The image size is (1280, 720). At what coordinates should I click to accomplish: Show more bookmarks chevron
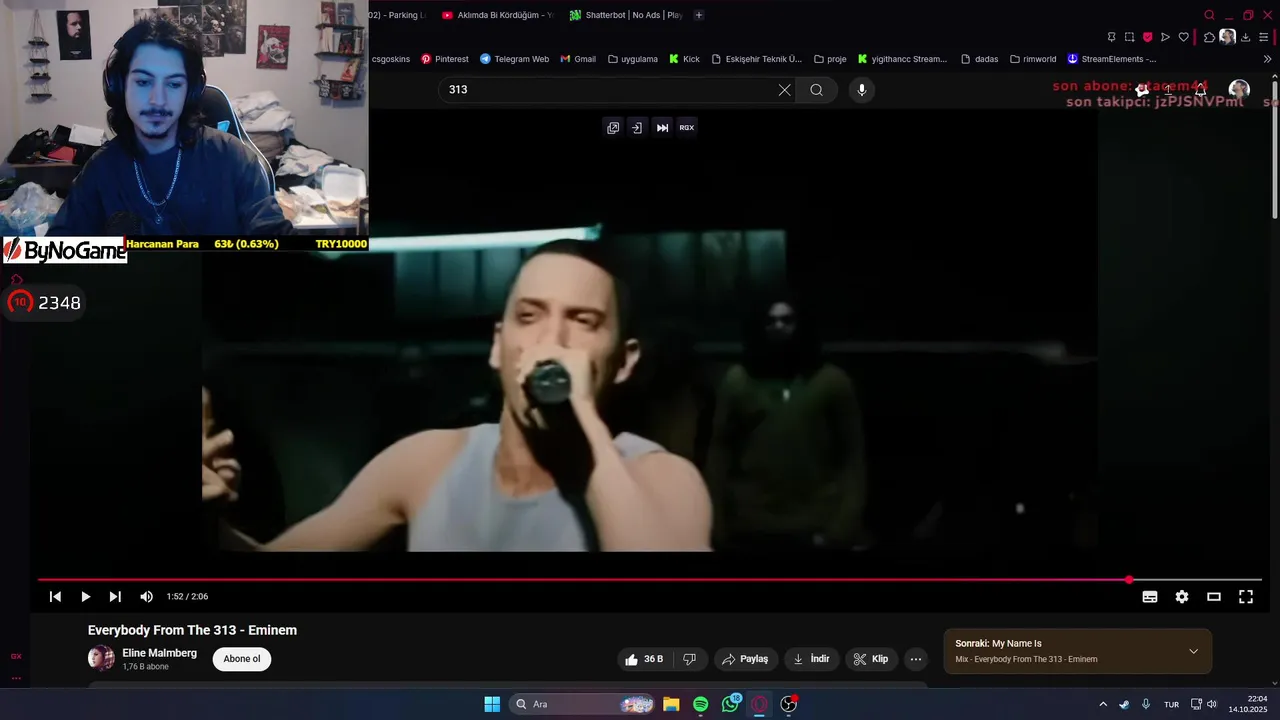(1268, 59)
